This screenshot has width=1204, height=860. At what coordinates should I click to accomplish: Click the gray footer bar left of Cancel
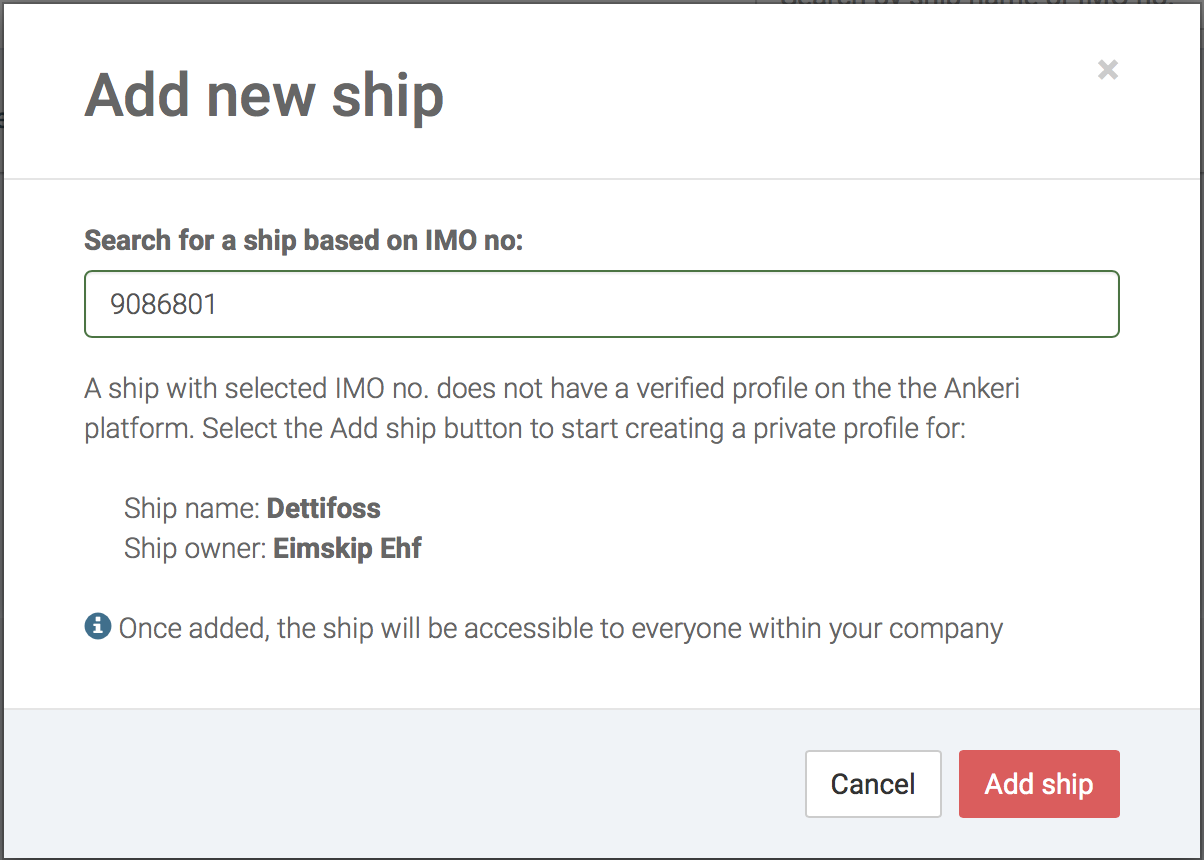pos(400,784)
